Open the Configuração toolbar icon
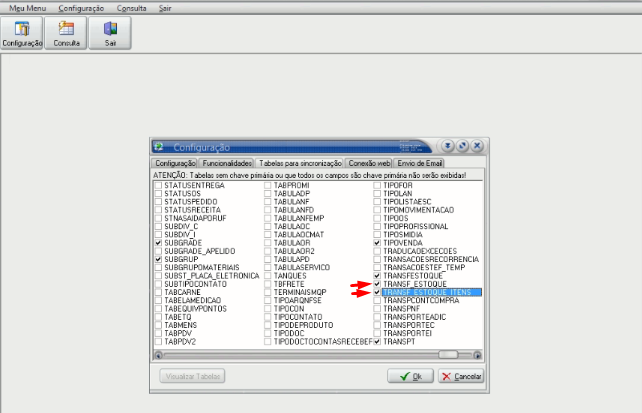642x413 pixels. tap(22, 33)
